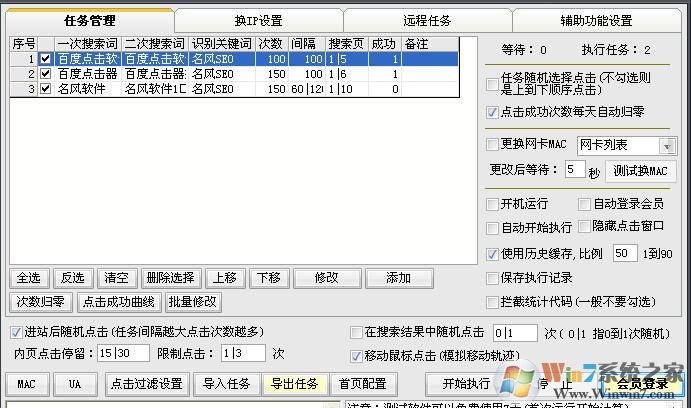Sort by 一次搜索词 column header
This screenshot has height=408, width=691.
88,44
